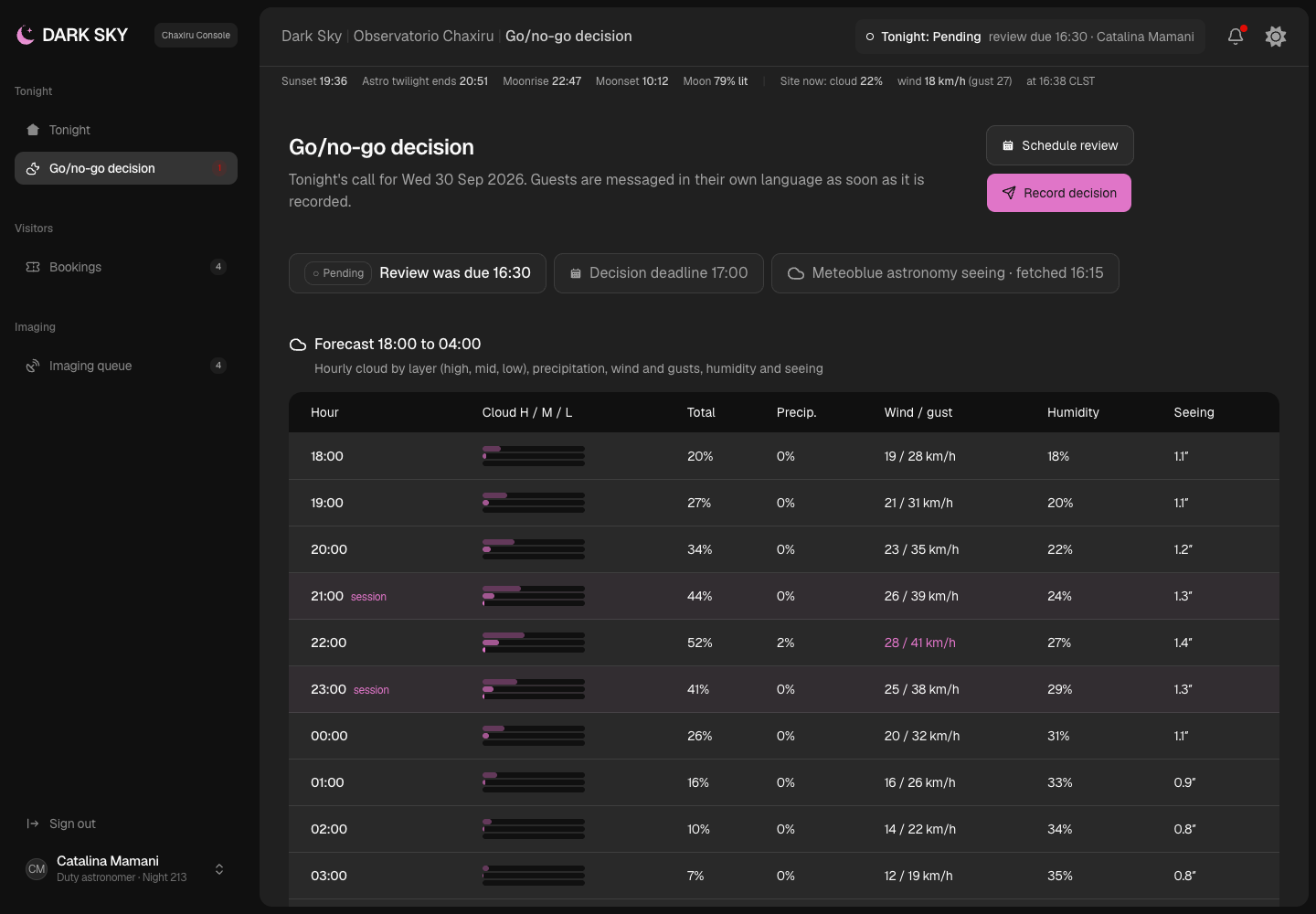
Task: Click the 21:00 session row label
Action: [x=348, y=596]
